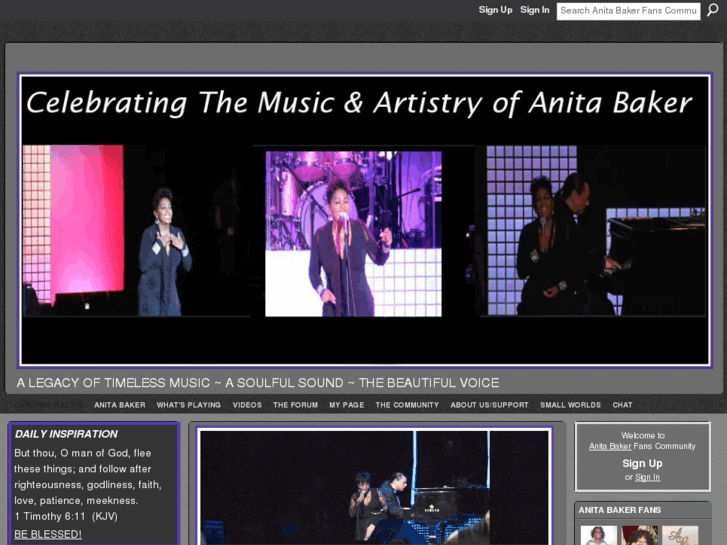The image size is (727, 545).
Task: Open THE FORUM menu item
Action: click(295, 405)
